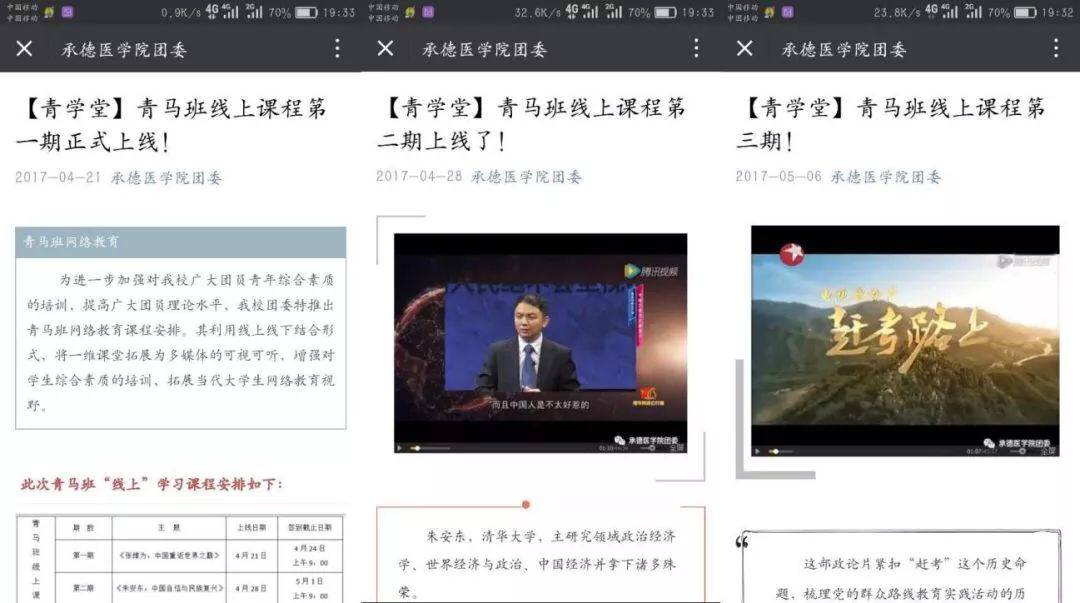The image size is (1080, 603).
Task: Tap the publish date 2017-04-21
Action: (58, 177)
